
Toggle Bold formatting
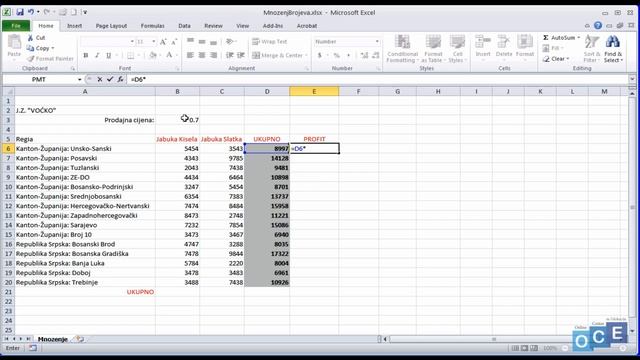[86, 55]
